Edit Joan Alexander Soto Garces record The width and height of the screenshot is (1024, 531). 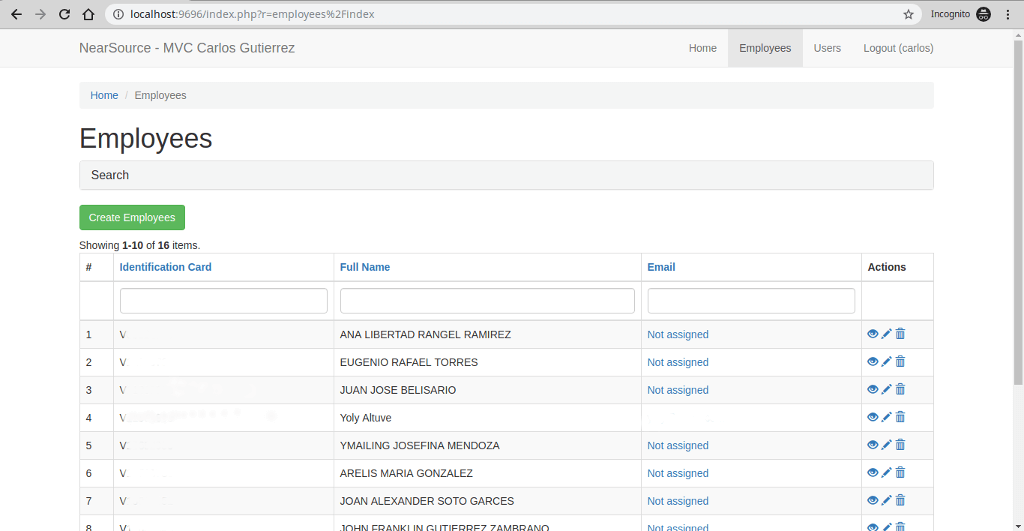[886, 500]
